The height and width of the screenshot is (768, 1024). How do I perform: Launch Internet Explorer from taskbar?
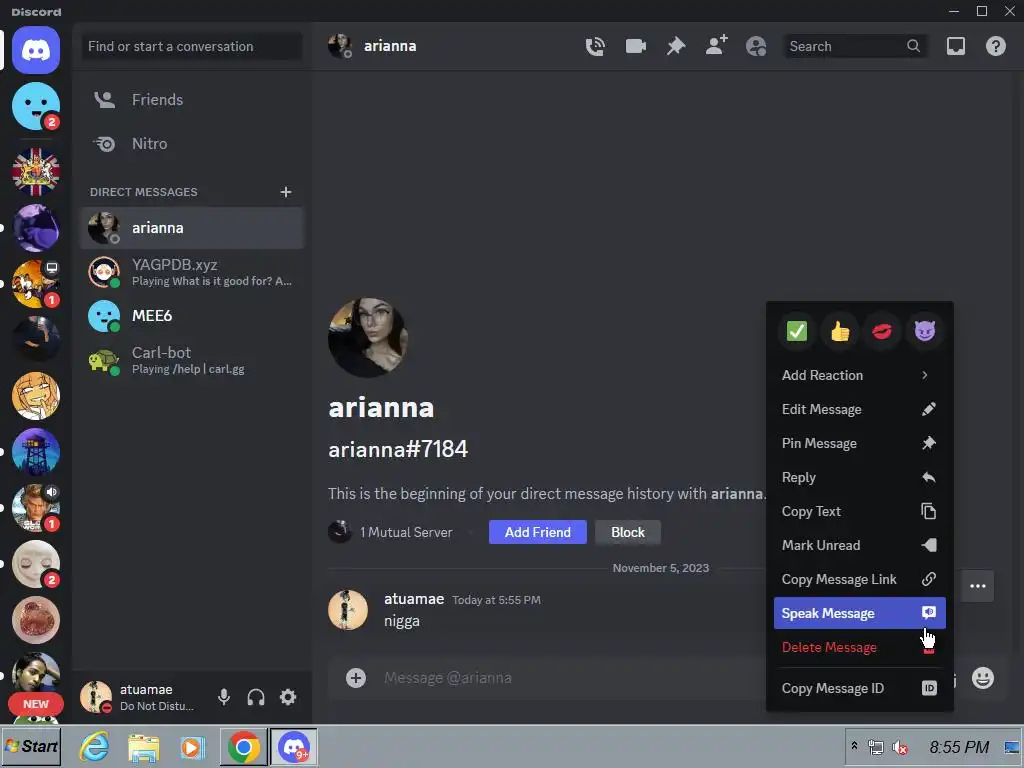click(95, 747)
